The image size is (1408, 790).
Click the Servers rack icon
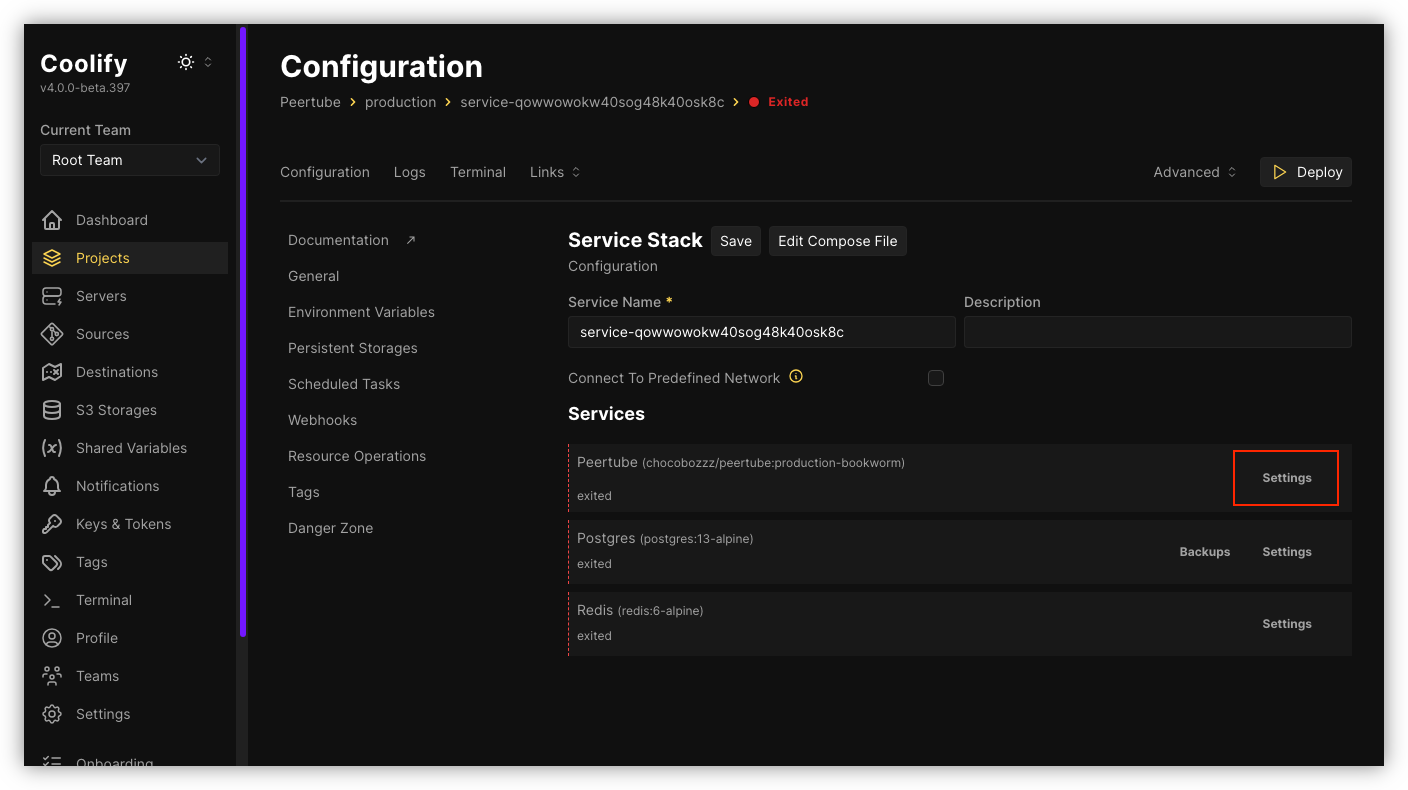coord(52,296)
